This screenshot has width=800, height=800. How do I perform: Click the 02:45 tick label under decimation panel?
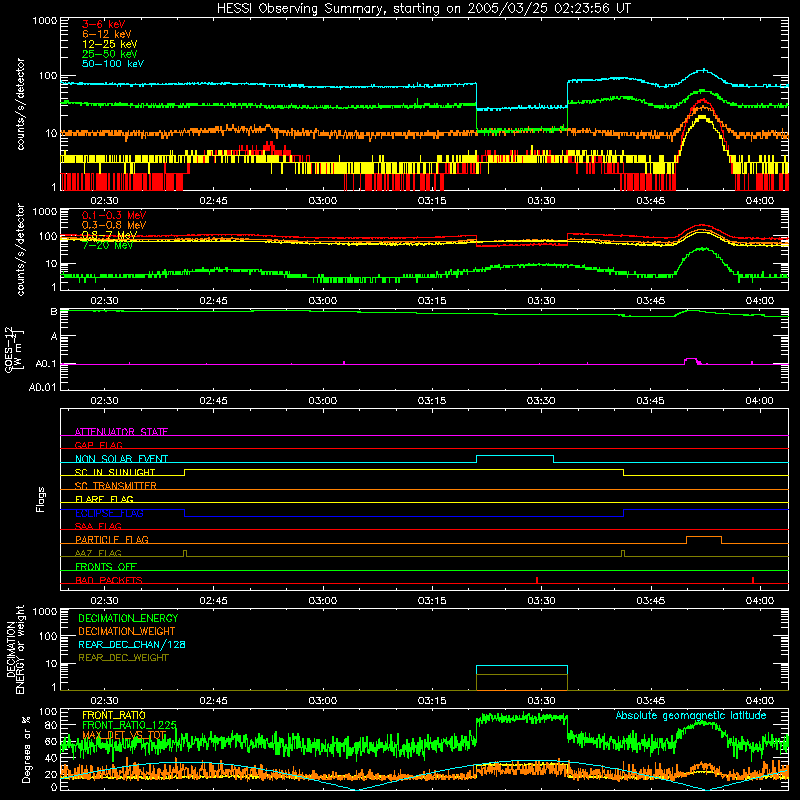pyautogui.click(x=213, y=701)
